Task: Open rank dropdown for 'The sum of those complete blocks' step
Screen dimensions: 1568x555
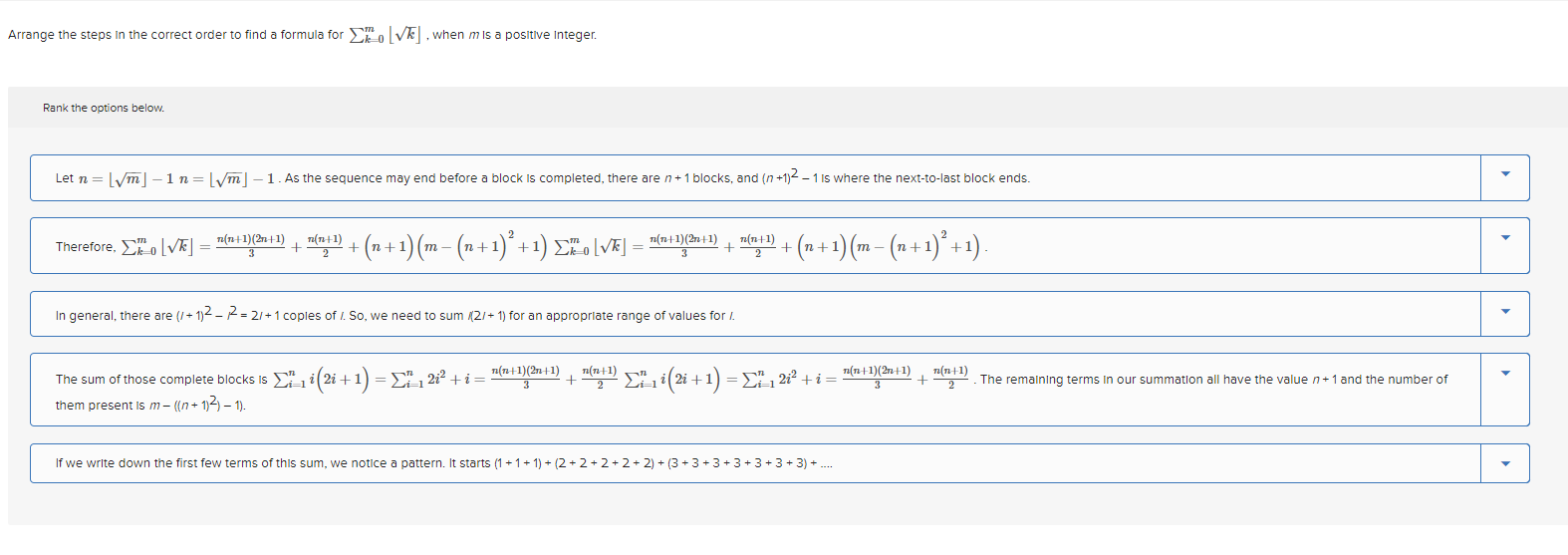Action: coord(1504,390)
